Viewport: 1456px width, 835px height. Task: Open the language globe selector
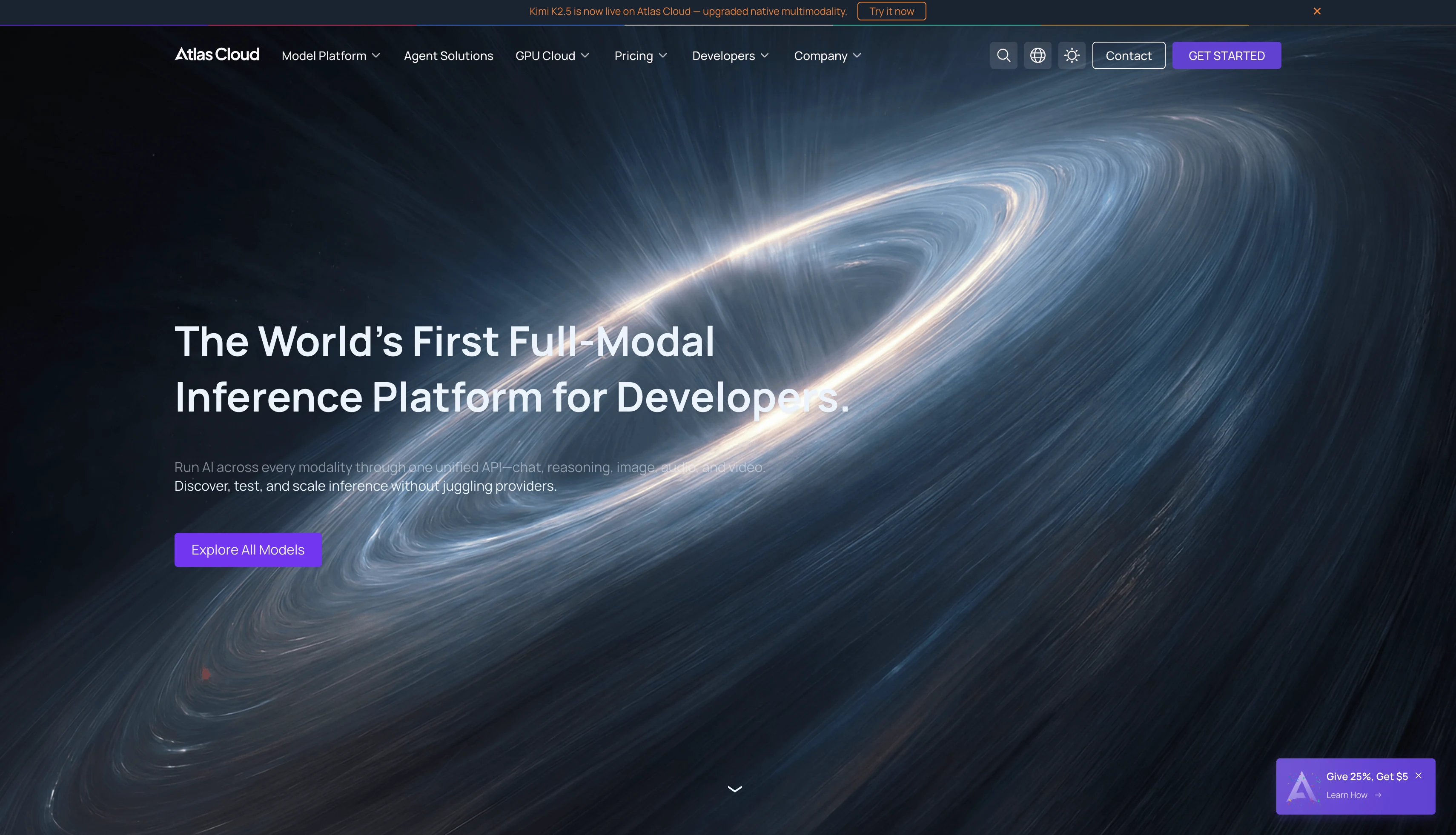point(1037,55)
